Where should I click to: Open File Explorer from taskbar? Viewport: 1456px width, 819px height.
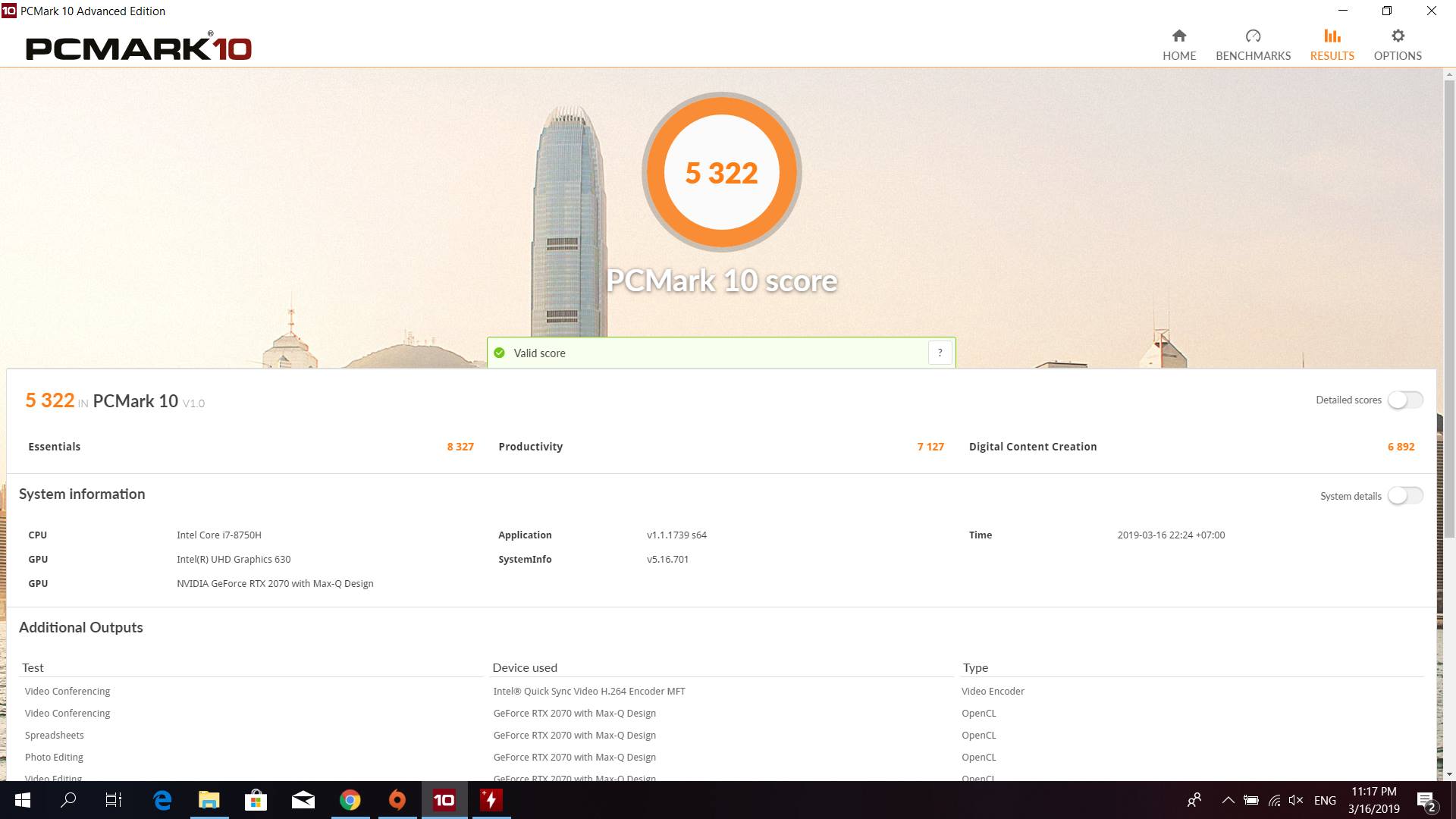click(x=209, y=800)
